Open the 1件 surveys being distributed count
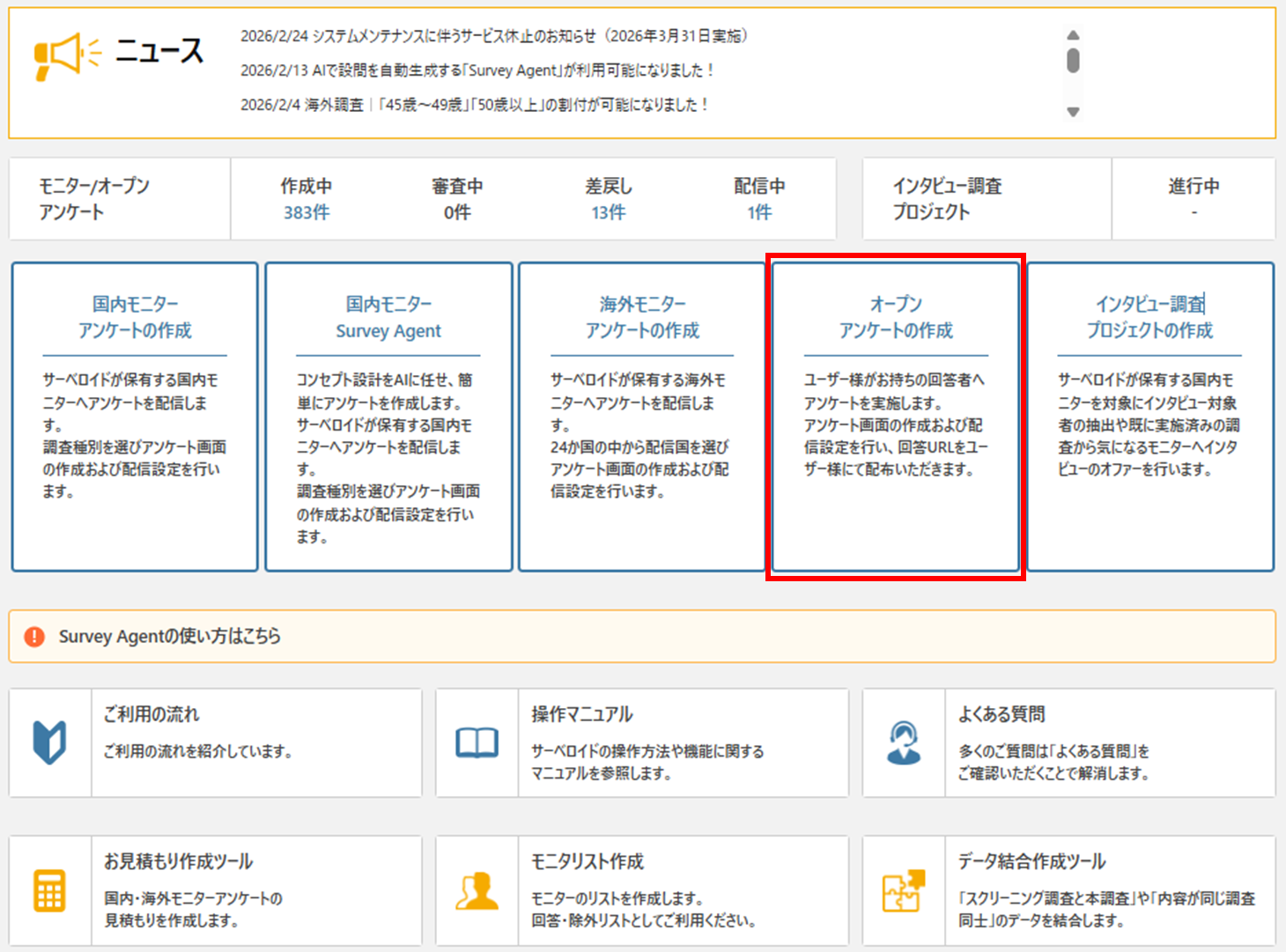This screenshot has height=952, width=1286. coord(759,212)
